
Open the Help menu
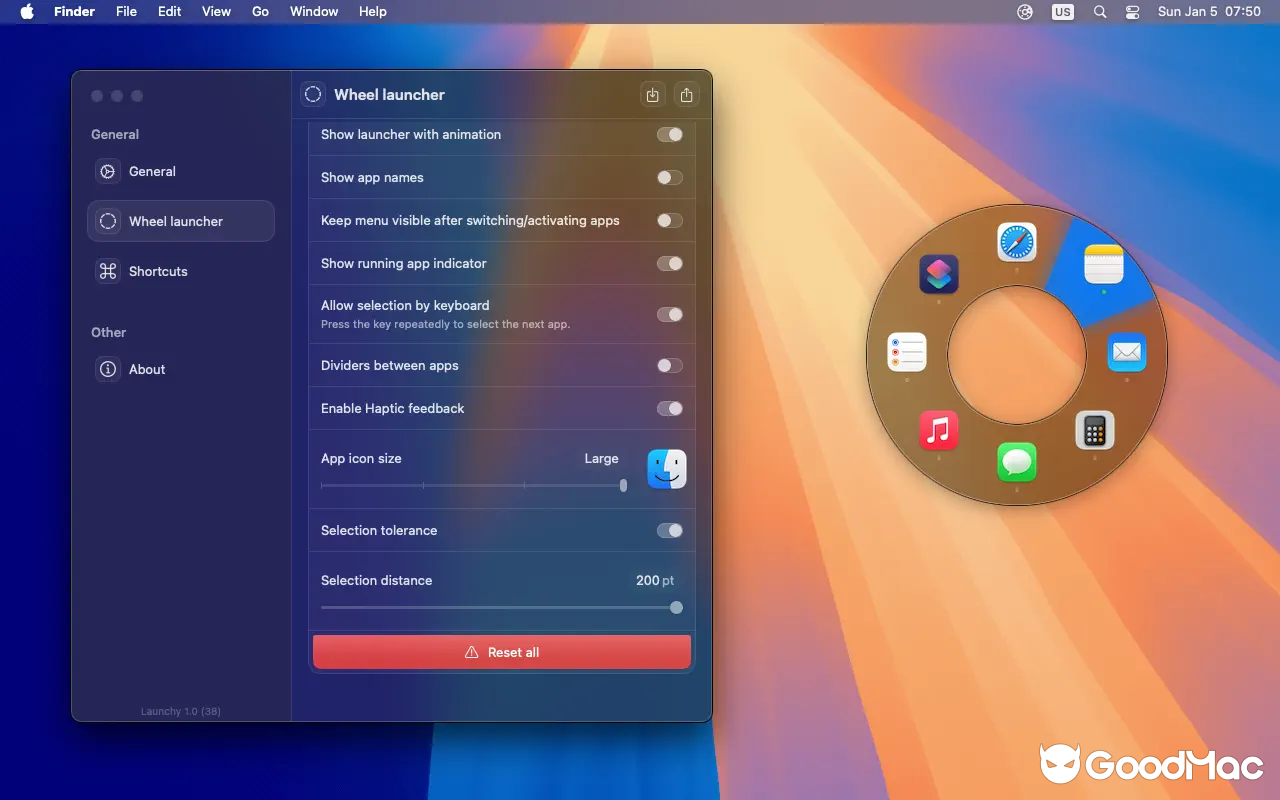point(373,12)
